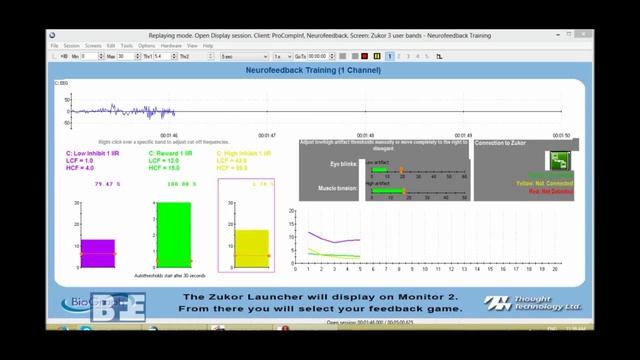Open the Hardware menu
Viewport: 640px width, 360px height.
171,46
